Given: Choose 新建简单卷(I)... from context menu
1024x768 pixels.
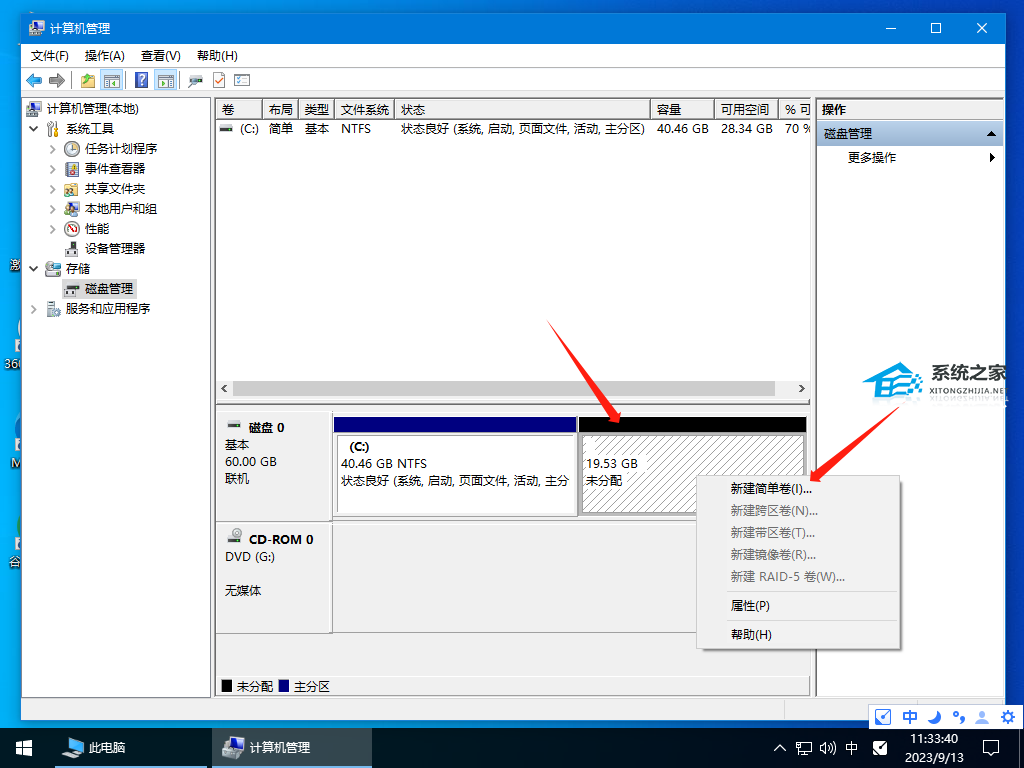Looking at the screenshot, I should 771,489.
